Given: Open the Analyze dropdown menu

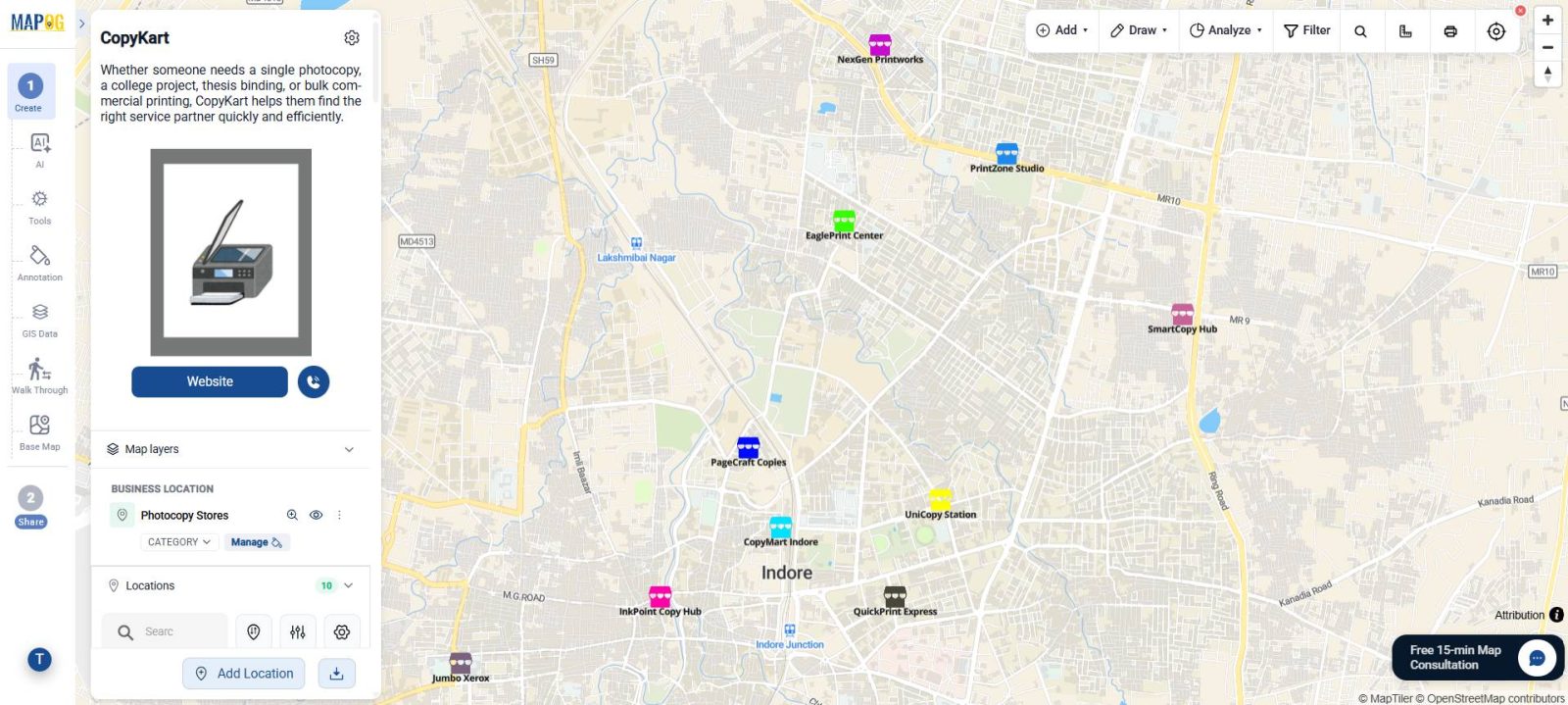Looking at the screenshot, I should tap(1226, 30).
